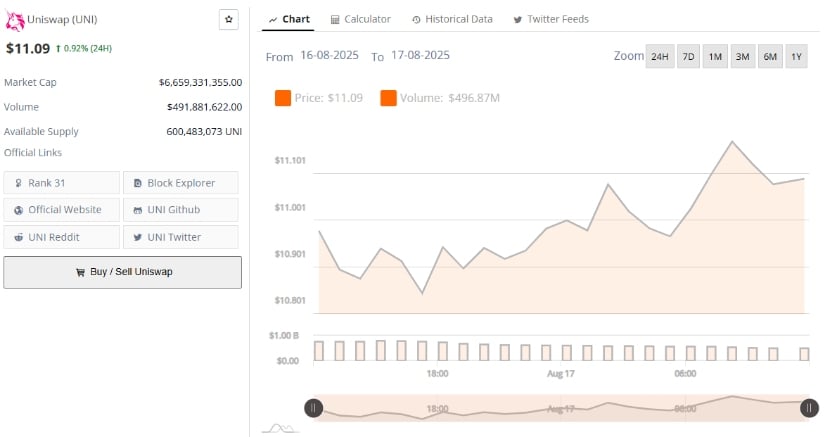Screen dimensions: 825x437
Task: Click the Aug 17 x-axis label
Action: pyautogui.click(x=561, y=373)
